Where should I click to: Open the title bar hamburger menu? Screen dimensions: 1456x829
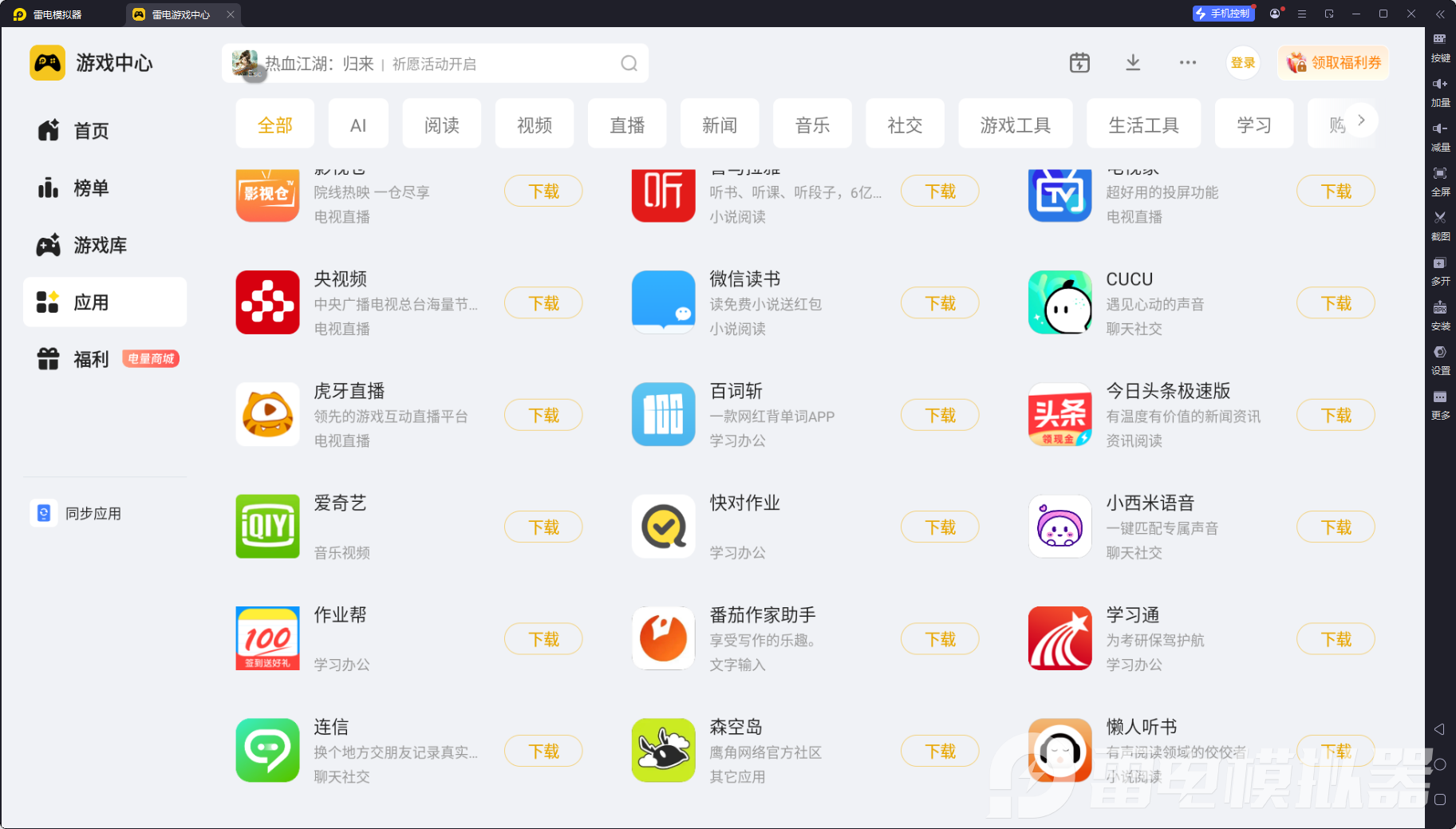coord(1302,14)
